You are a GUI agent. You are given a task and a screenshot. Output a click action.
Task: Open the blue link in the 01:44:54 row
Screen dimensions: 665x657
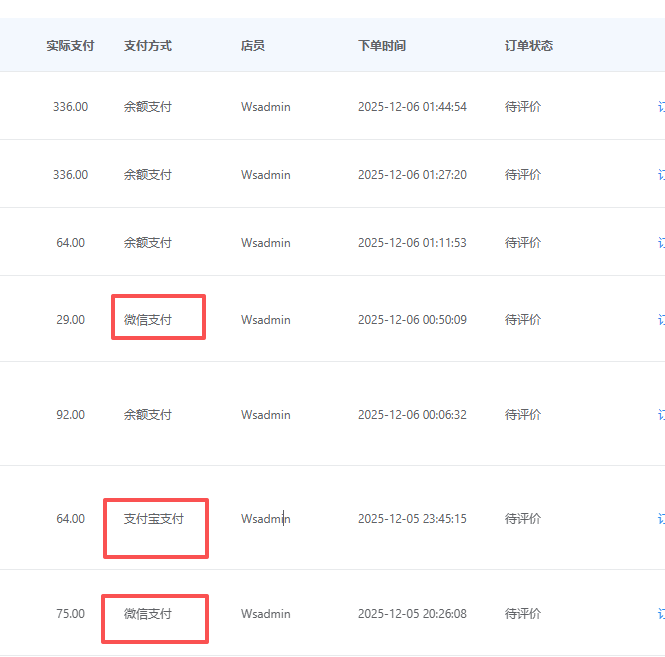pyautogui.click(x=660, y=107)
